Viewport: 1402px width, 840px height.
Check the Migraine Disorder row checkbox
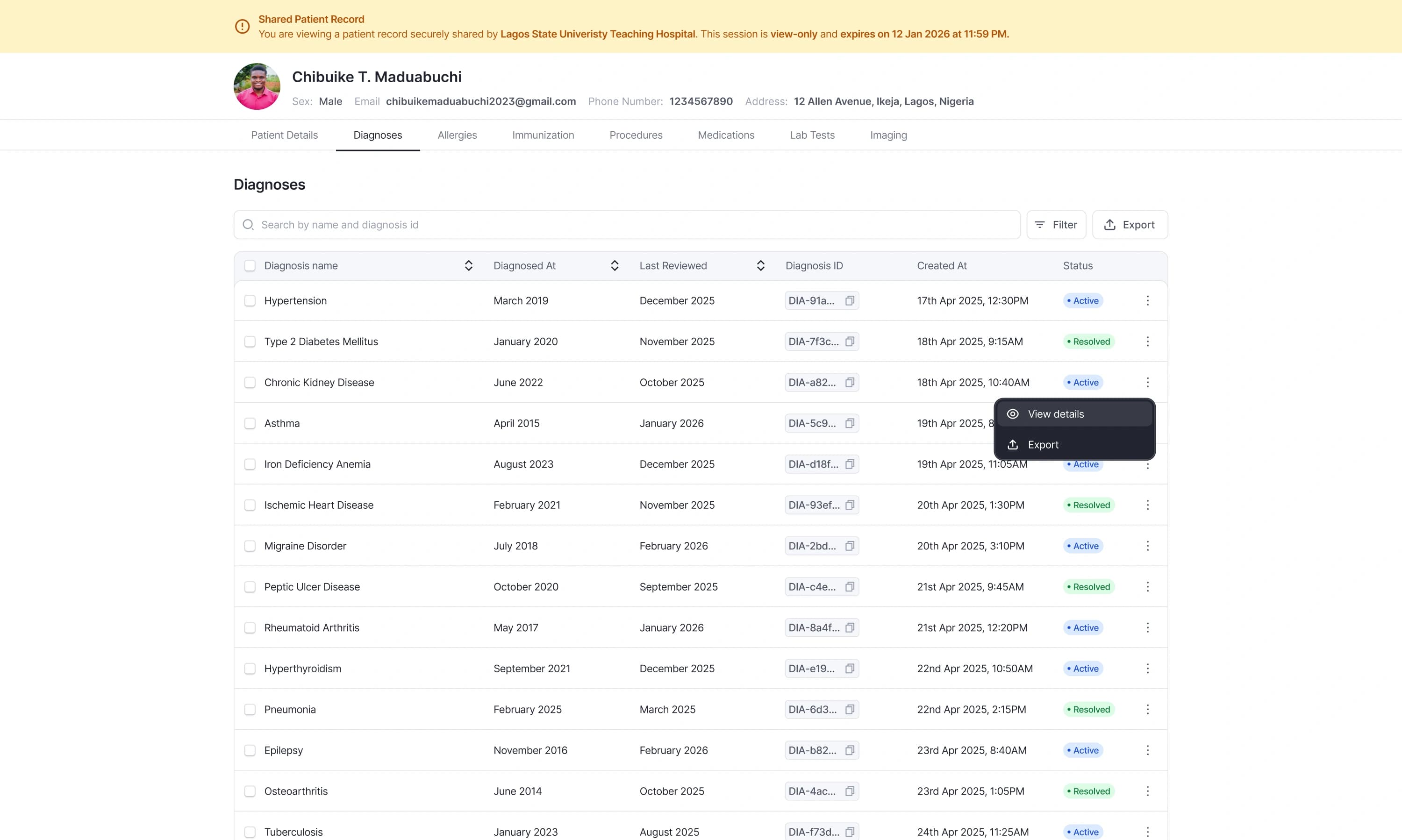point(250,546)
